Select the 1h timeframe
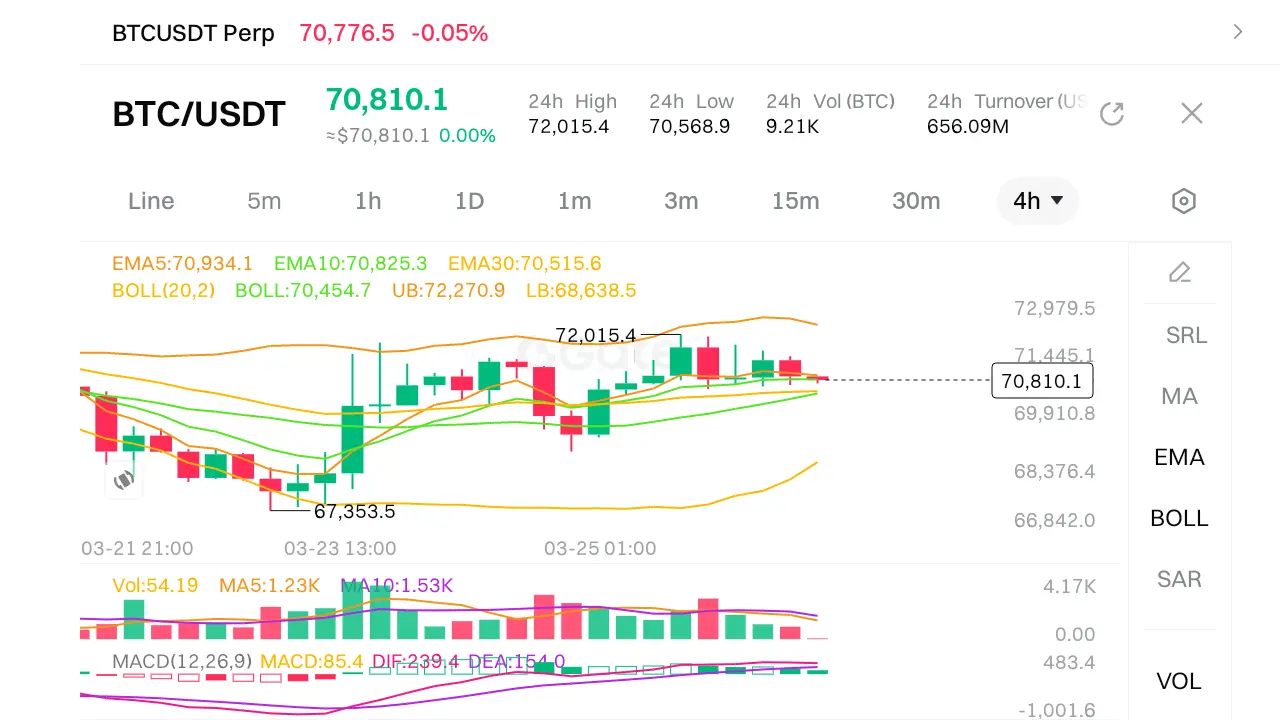The height and width of the screenshot is (720, 1280). coord(368,201)
